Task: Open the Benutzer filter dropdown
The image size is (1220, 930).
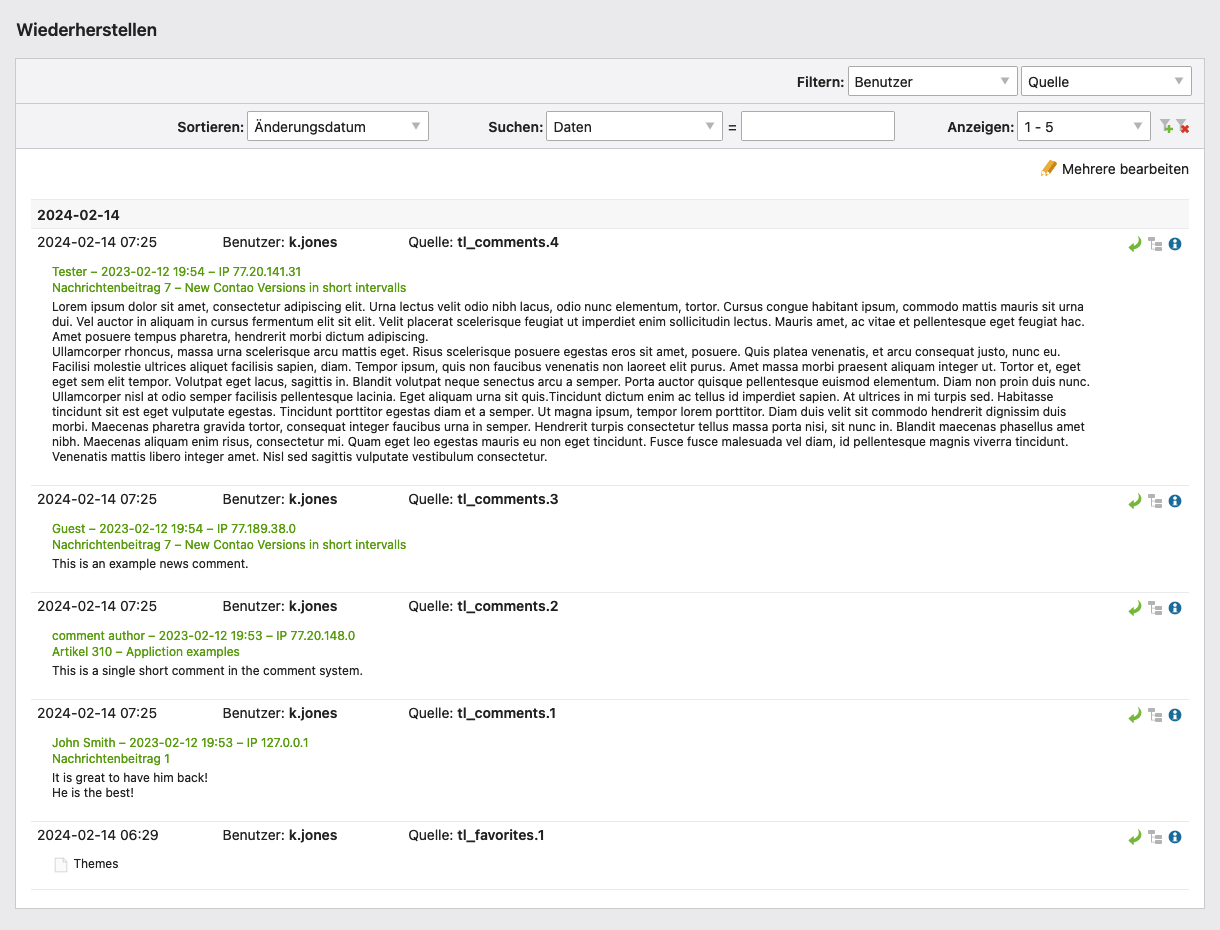Action: pyautogui.click(x=932, y=82)
